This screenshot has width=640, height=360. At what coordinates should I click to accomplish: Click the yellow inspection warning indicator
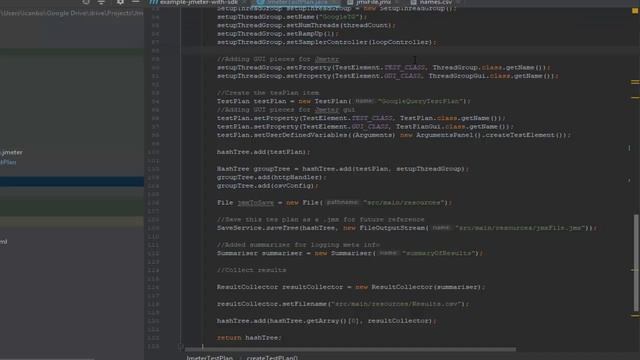(x=635, y=11)
